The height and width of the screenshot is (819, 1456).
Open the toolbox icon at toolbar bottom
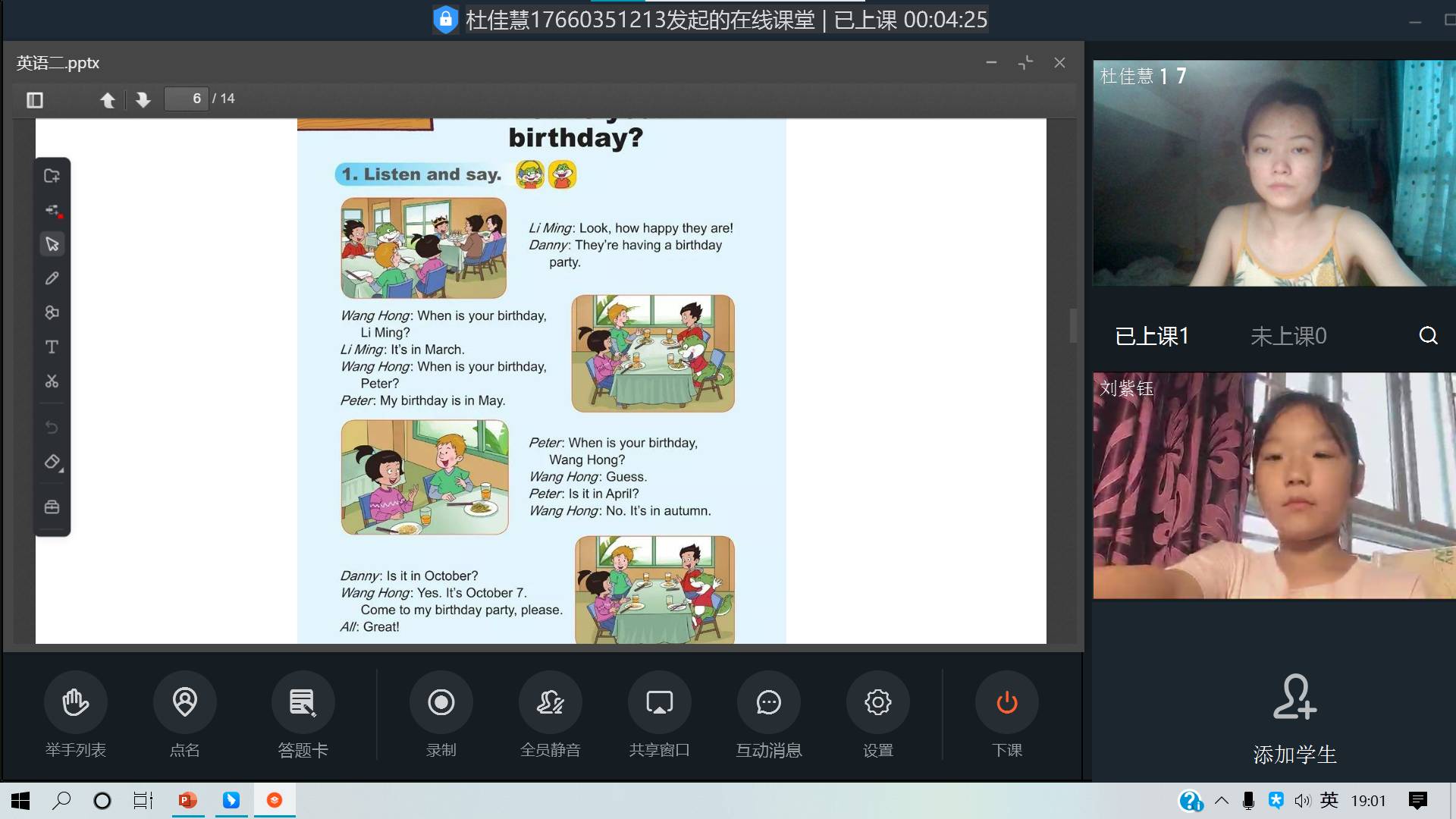point(52,507)
